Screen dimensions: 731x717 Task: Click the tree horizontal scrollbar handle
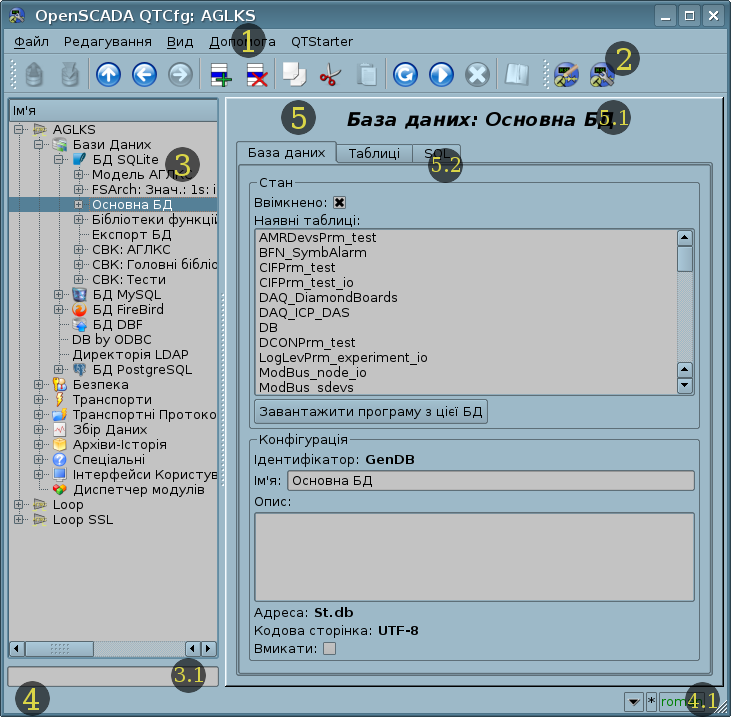59,648
